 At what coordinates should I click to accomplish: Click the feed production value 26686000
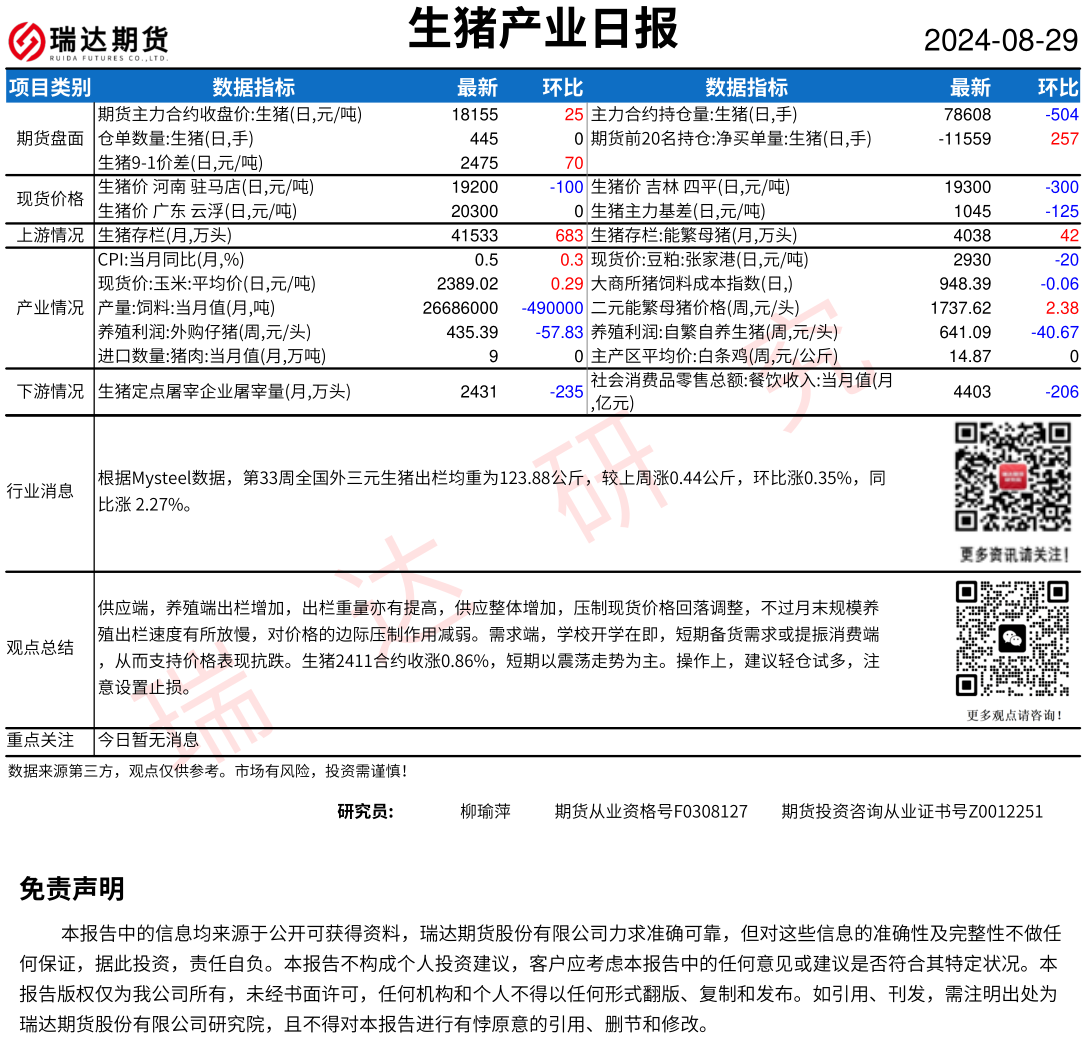coord(461,308)
